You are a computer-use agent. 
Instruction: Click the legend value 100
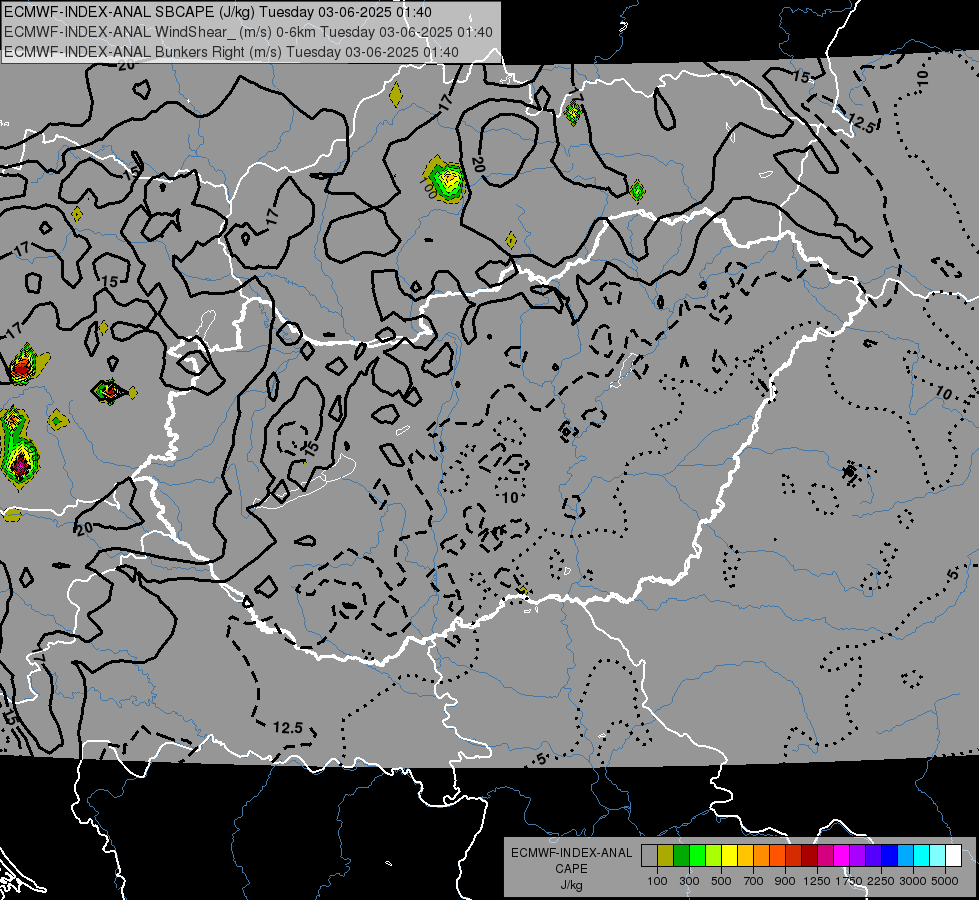[x=657, y=881]
